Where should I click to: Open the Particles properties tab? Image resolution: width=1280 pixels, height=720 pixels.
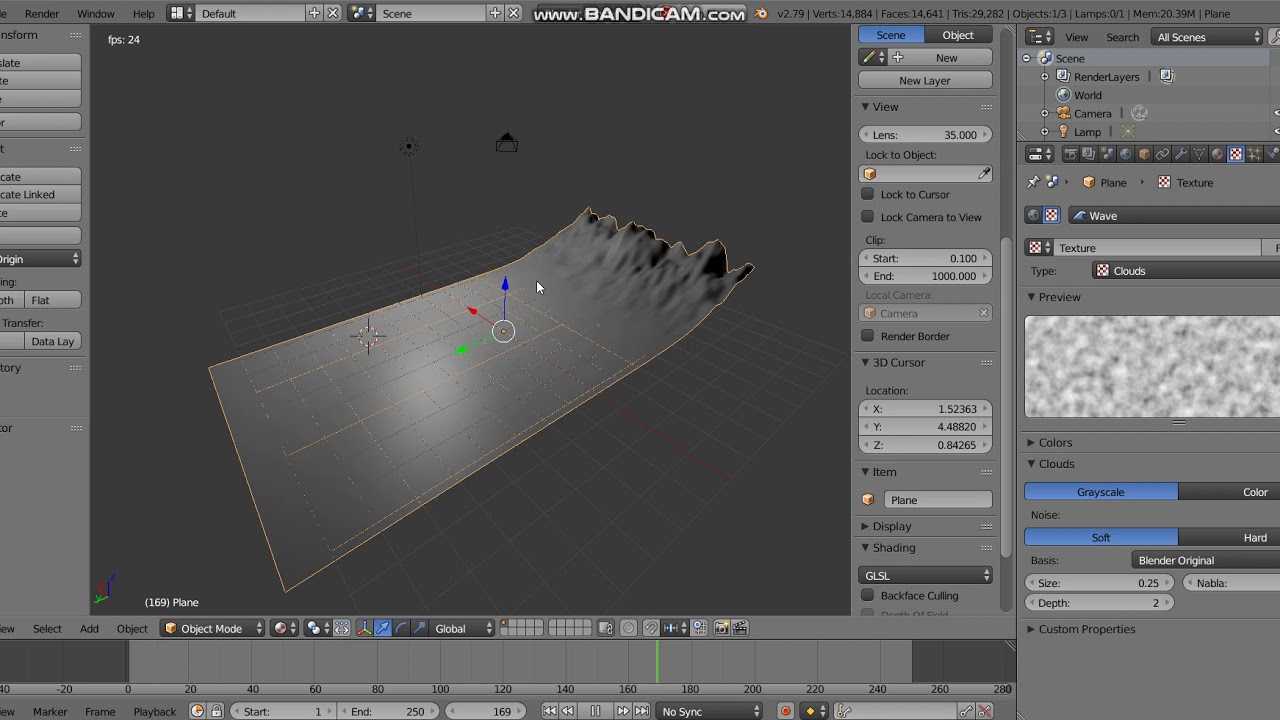point(1254,154)
